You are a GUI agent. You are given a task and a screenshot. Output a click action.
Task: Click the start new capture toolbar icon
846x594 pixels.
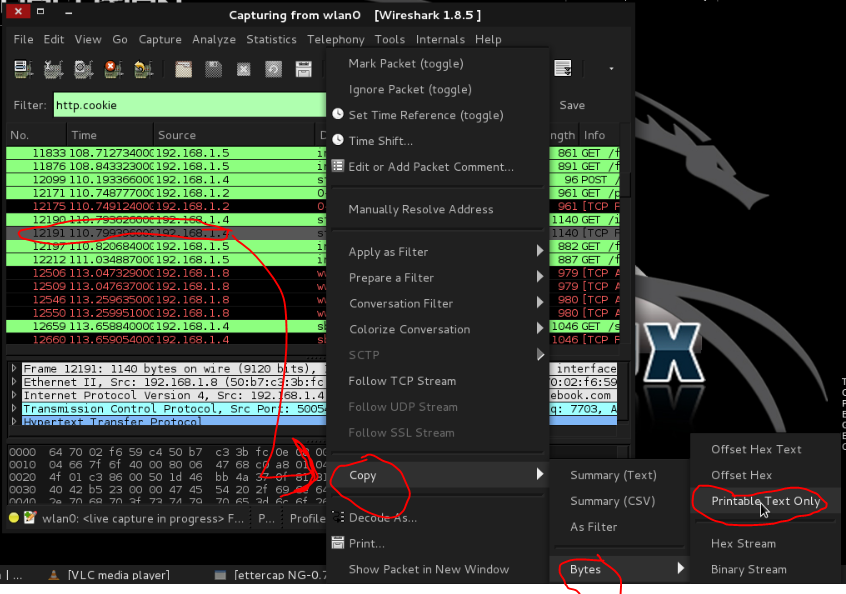(83, 69)
